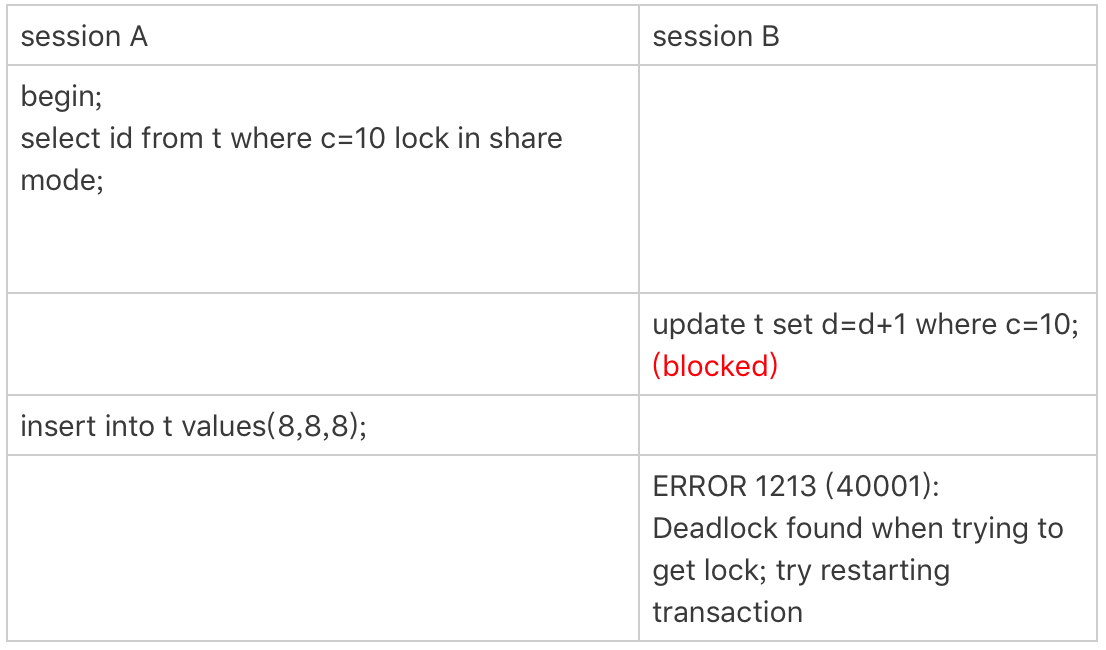Viewport: 1106px width, 650px height.
Task: Click the ERROR 1213 (40001) text
Action: point(796,486)
